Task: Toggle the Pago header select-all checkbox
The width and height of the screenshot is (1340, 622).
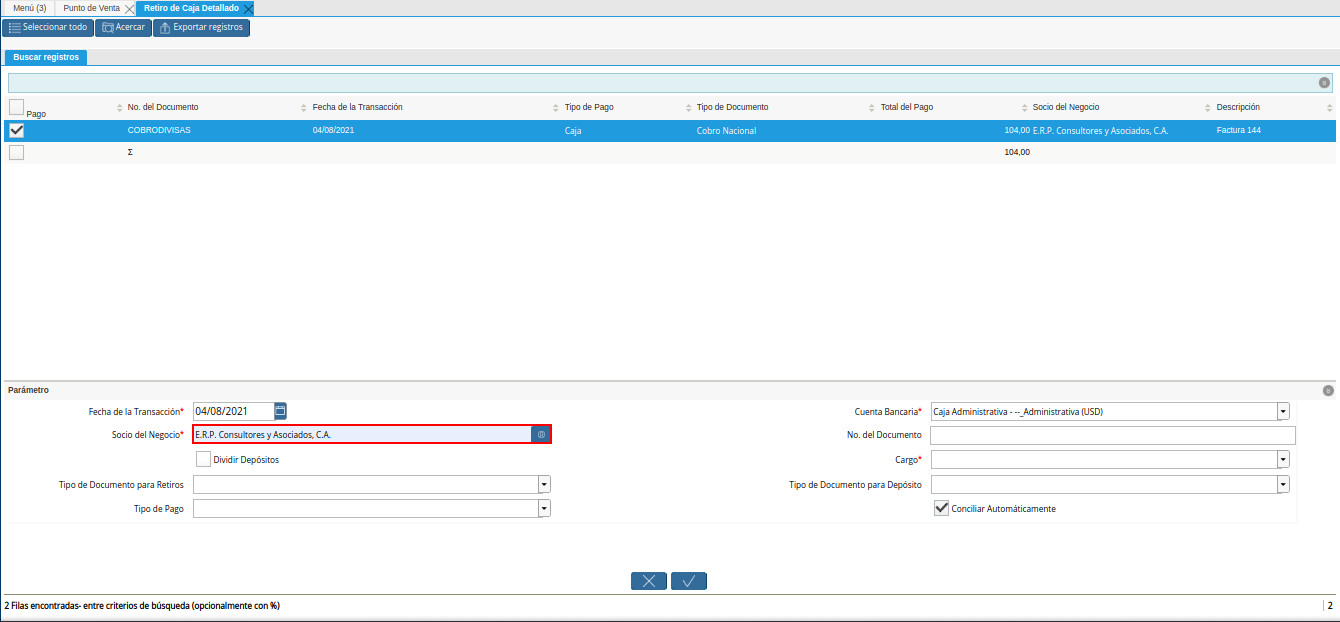Action: (x=16, y=107)
